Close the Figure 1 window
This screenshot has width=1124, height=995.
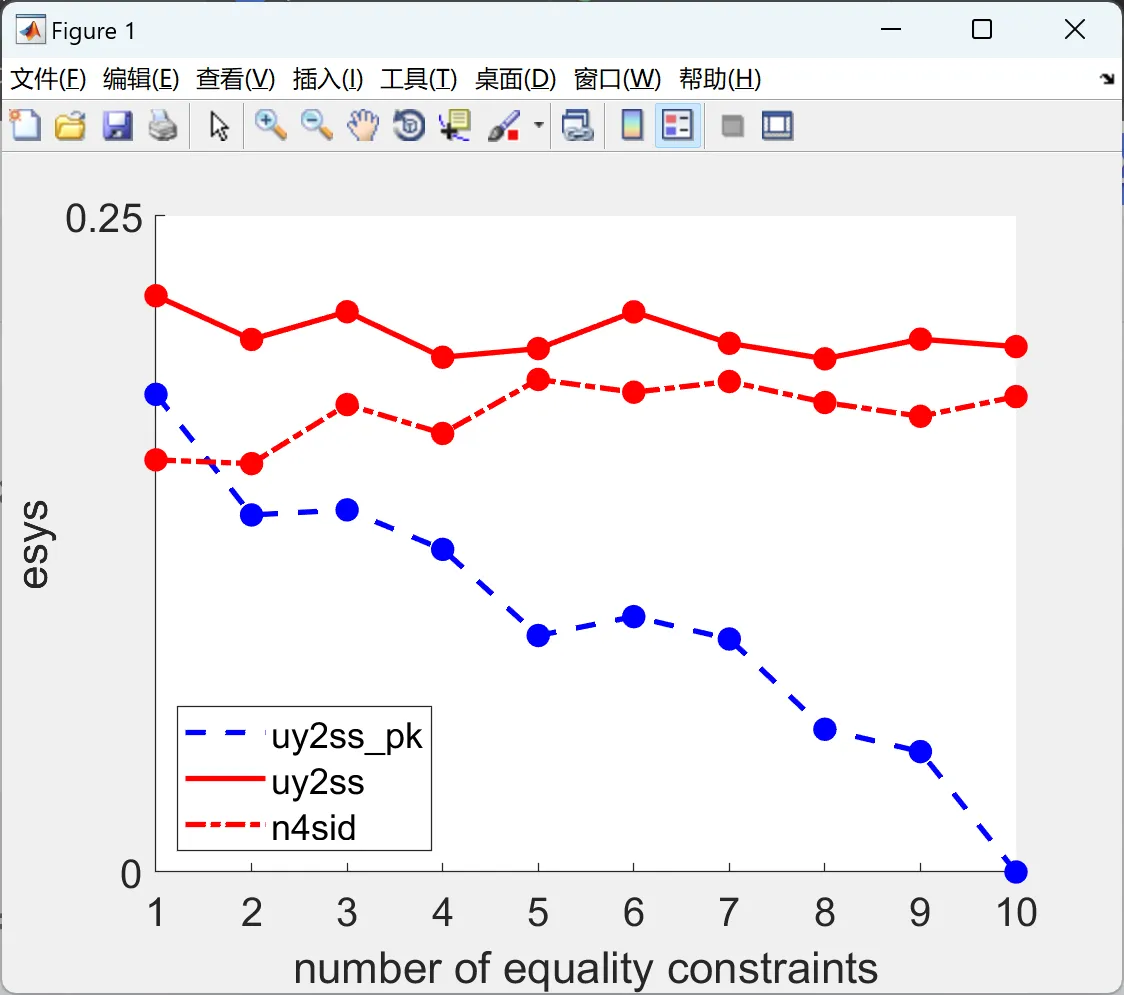click(x=1075, y=29)
